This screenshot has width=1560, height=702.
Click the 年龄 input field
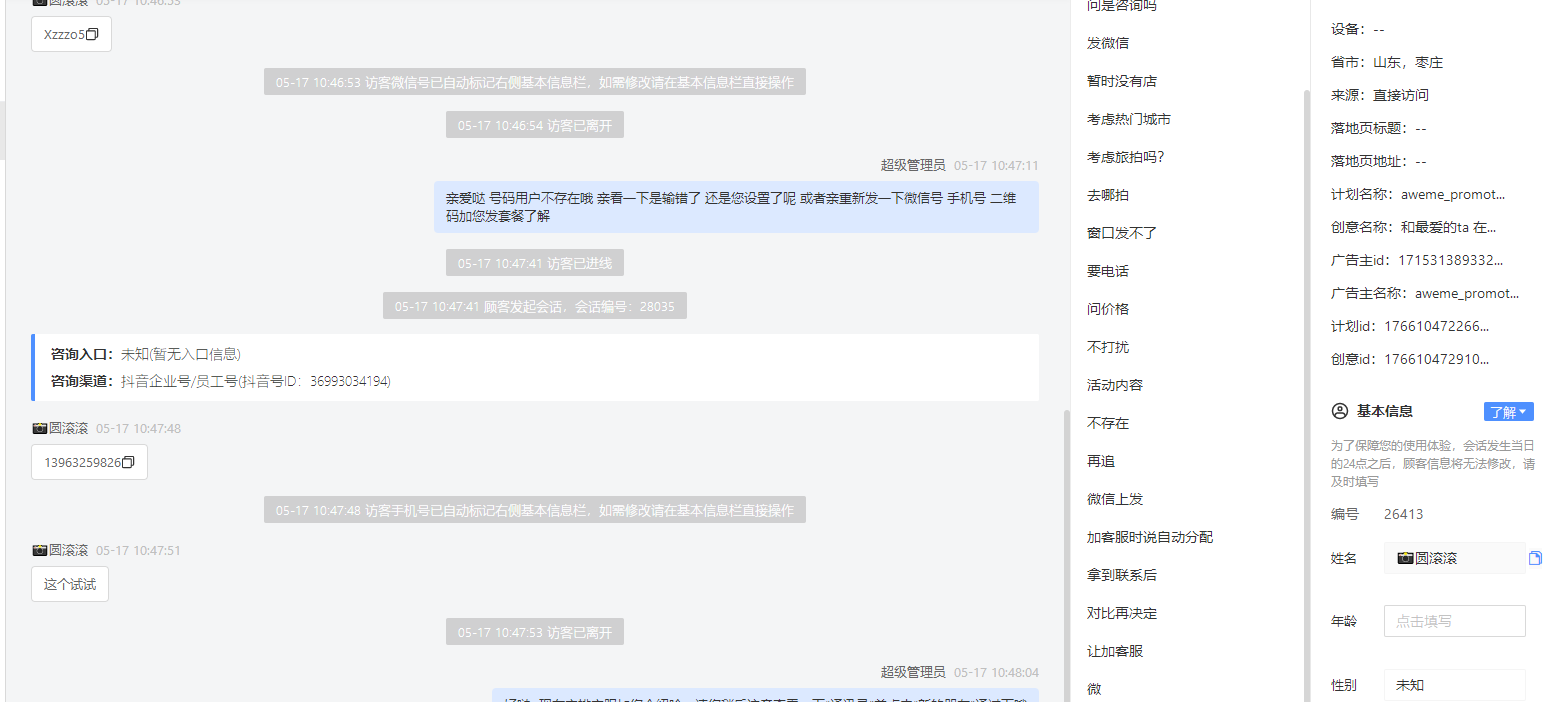(x=1454, y=621)
